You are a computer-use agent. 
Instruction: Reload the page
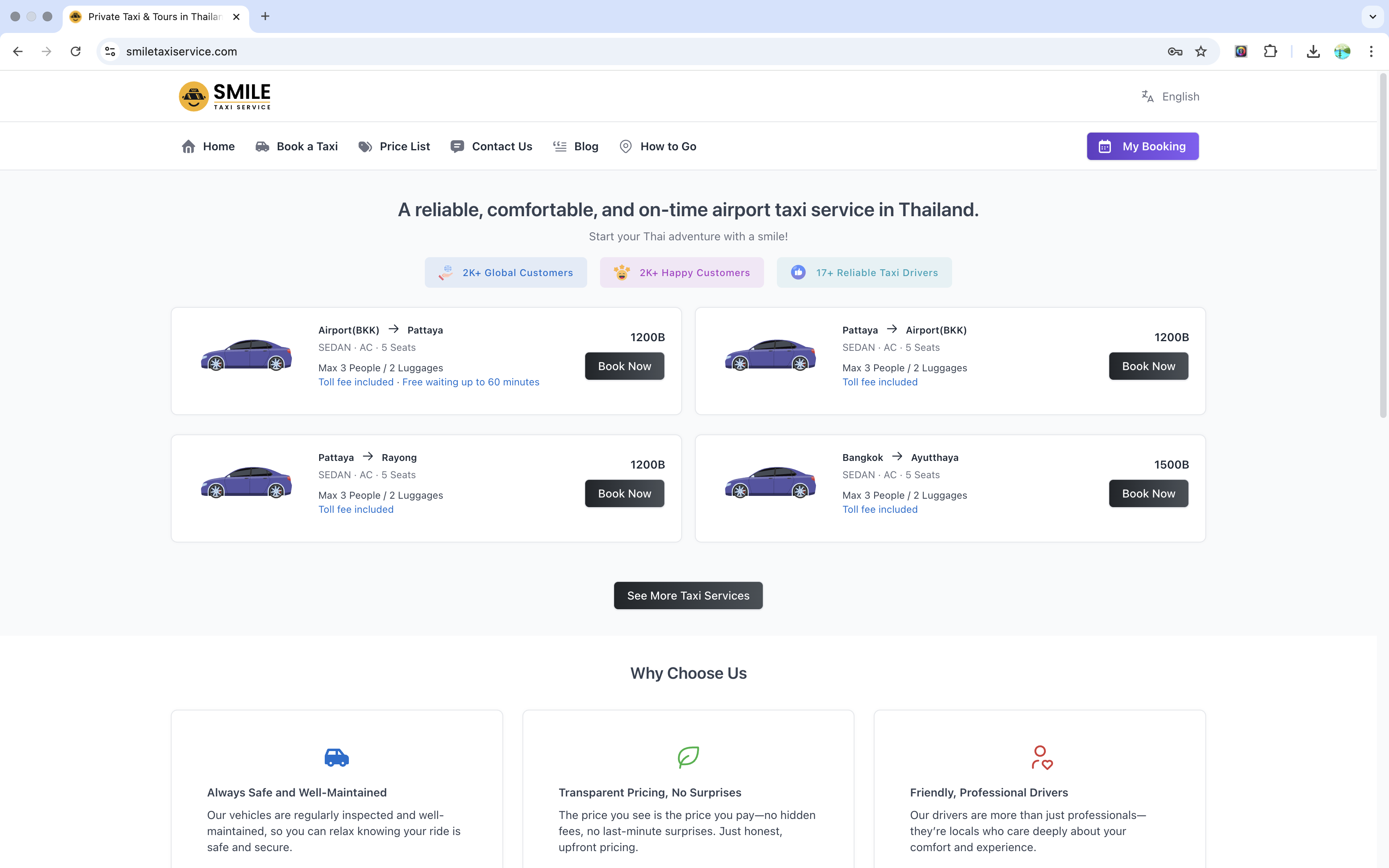[x=75, y=52]
